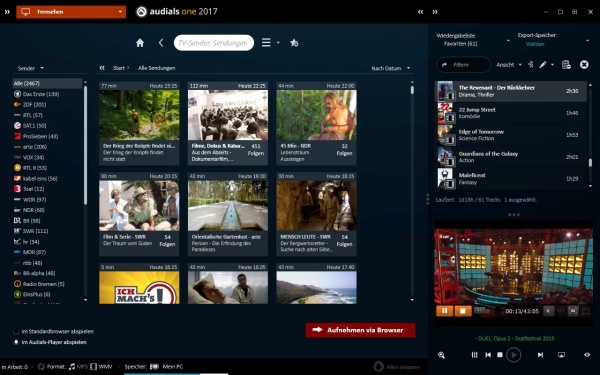
Task: Remove selected entries from playlist icon
Action: click(566, 65)
